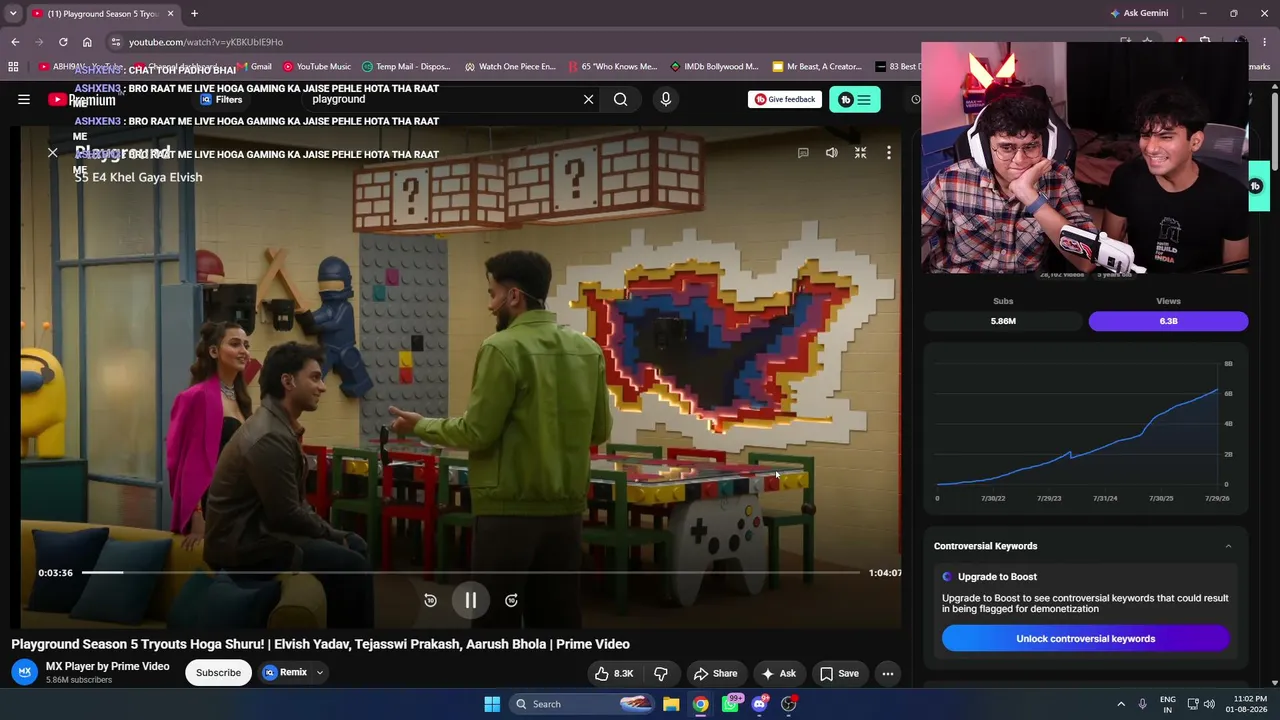Dislike this video

[x=660, y=673]
